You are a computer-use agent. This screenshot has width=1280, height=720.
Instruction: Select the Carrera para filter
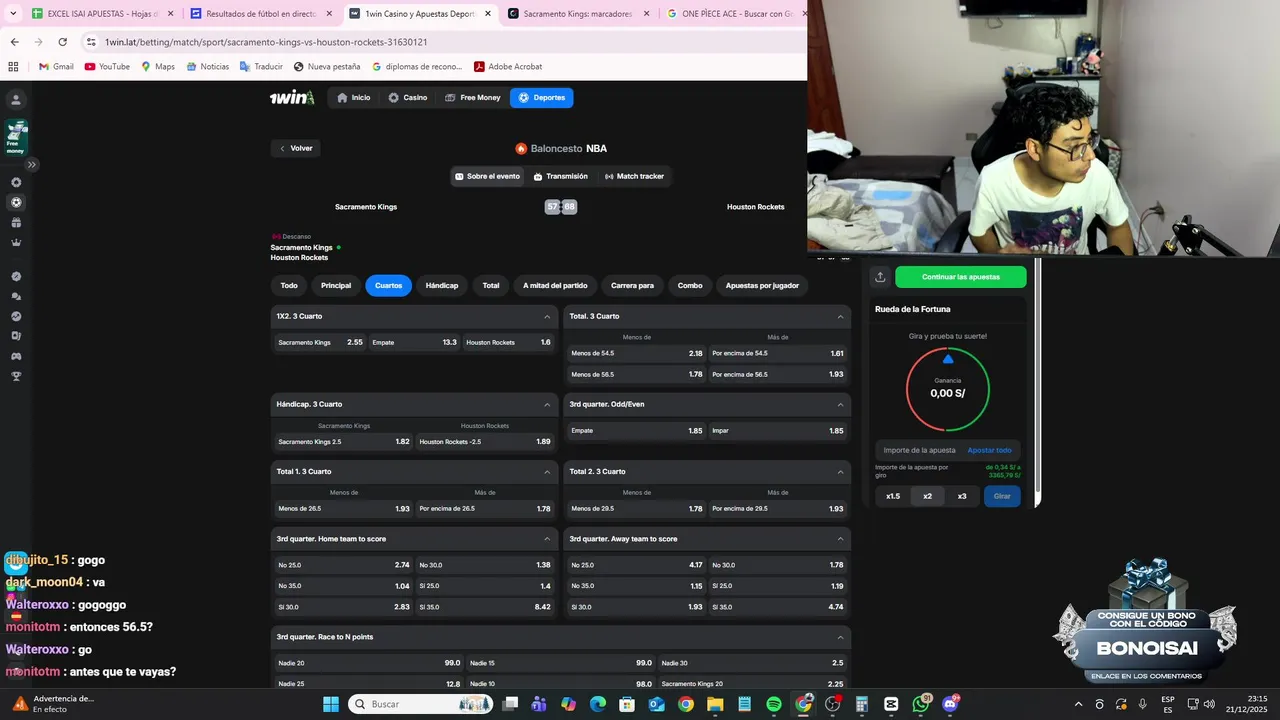(632, 285)
